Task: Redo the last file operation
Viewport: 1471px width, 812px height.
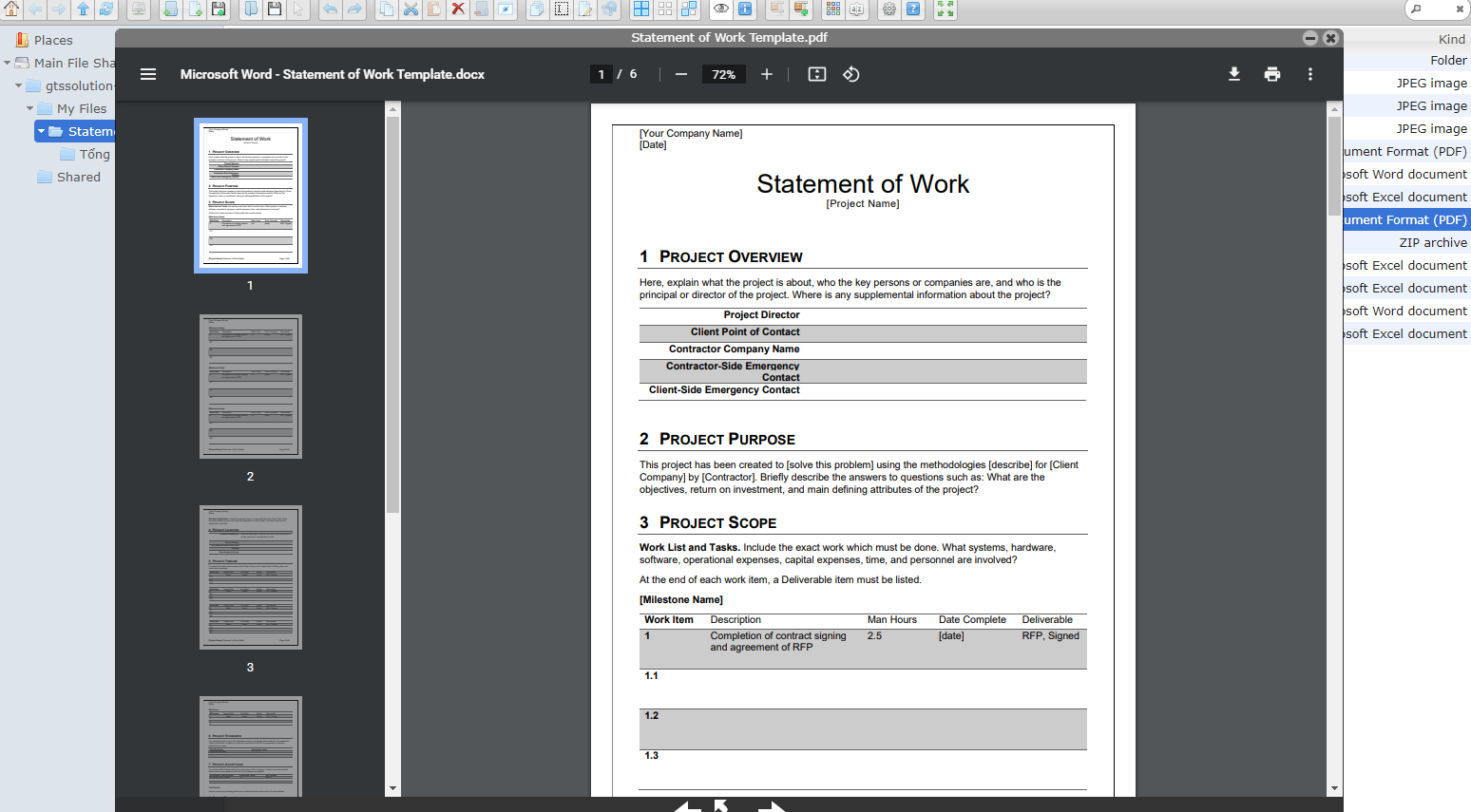Action: [354, 9]
